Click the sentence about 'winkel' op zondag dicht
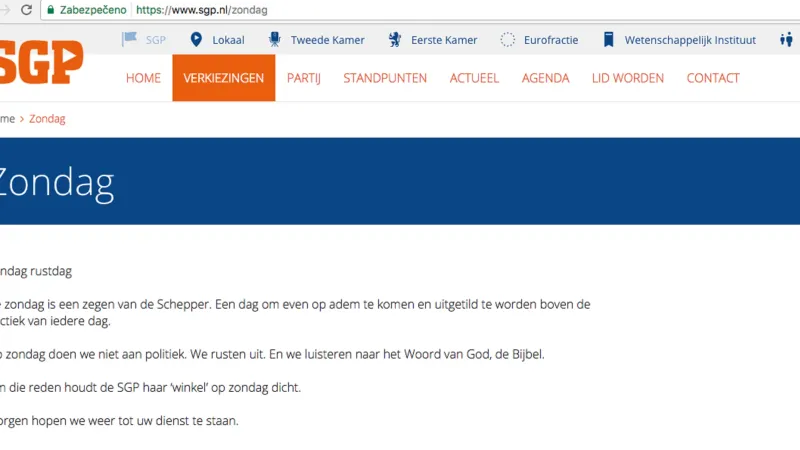Viewport: 800px width, 450px height. [151, 387]
